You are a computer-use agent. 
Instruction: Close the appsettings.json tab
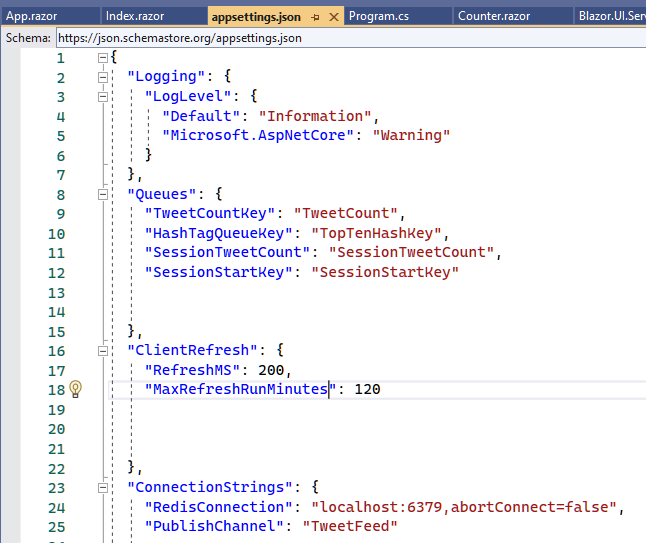[x=334, y=17]
